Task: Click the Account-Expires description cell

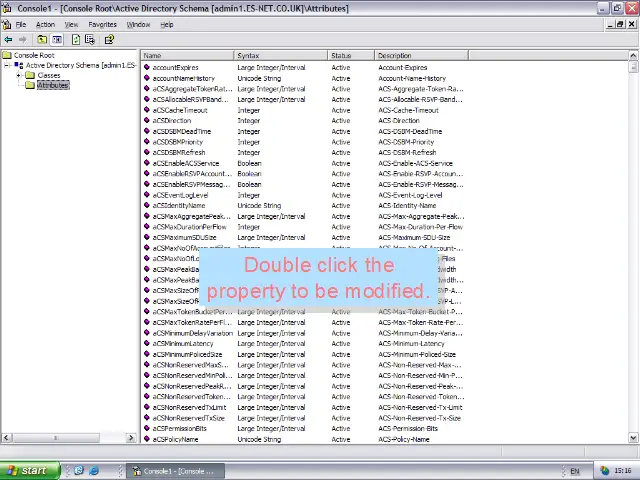Action: 402,67
